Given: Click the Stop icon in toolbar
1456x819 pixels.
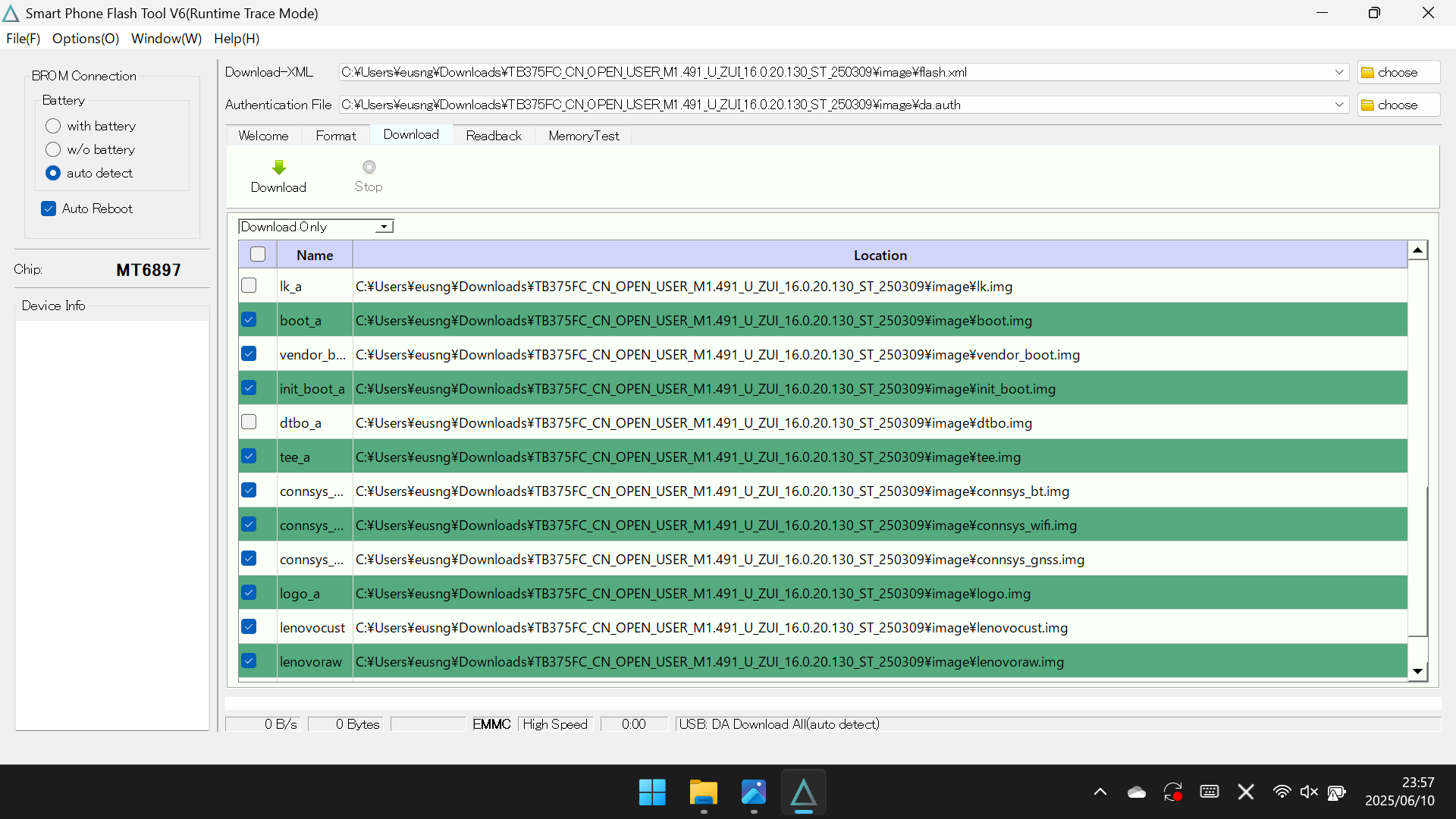Looking at the screenshot, I should click(369, 167).
